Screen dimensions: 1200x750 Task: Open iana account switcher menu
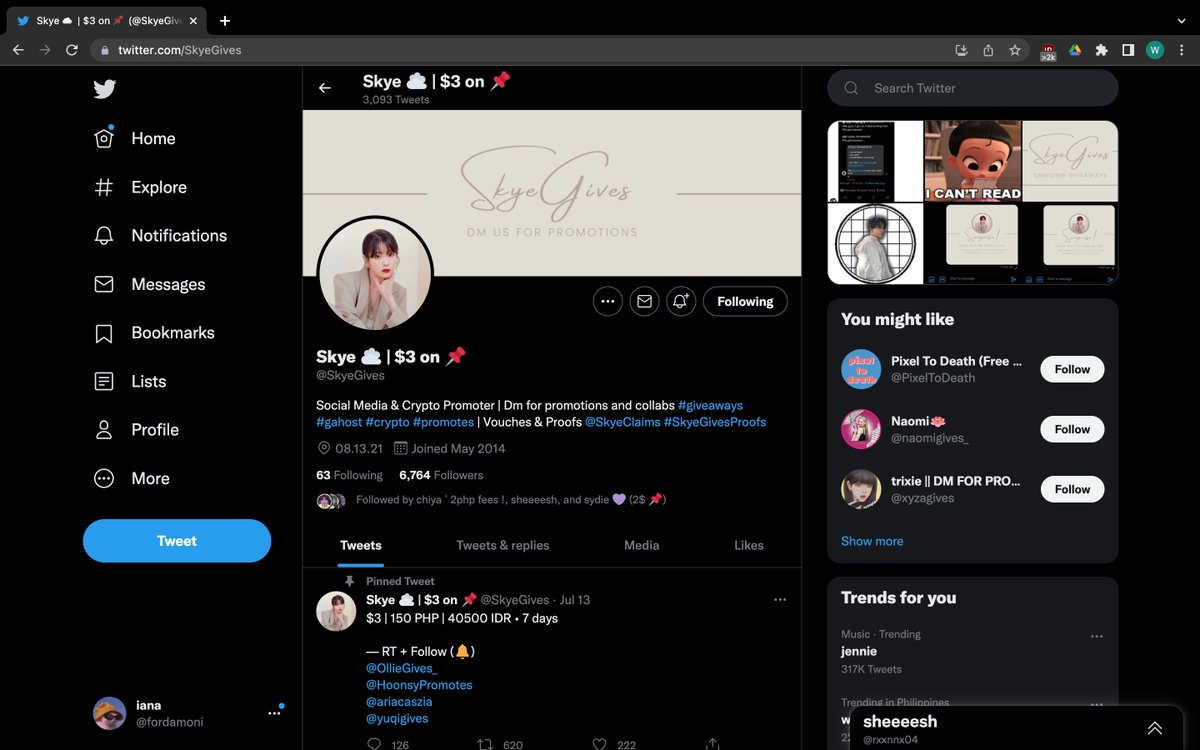[187, 713]
